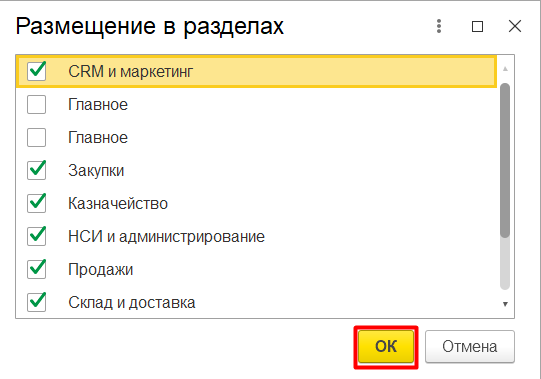
Task: Close the dialog with the X icon
Action: pos(515,26)
